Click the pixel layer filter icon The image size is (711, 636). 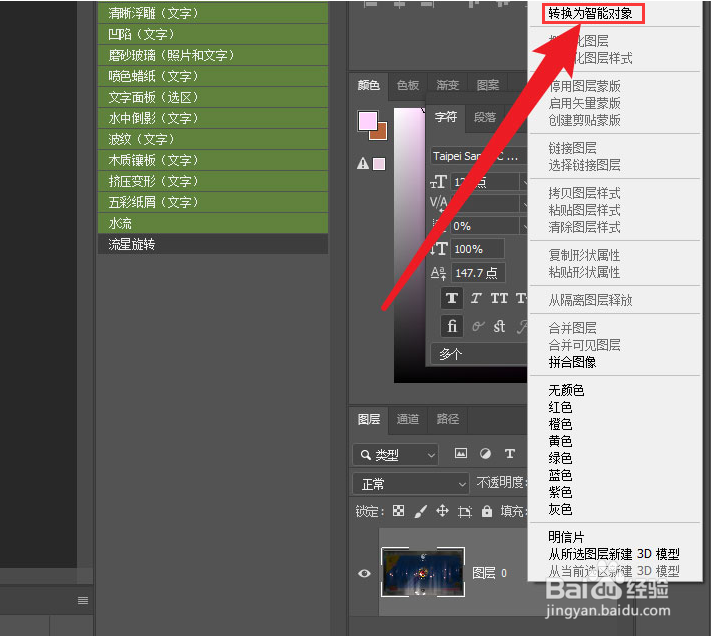(461, 453)
